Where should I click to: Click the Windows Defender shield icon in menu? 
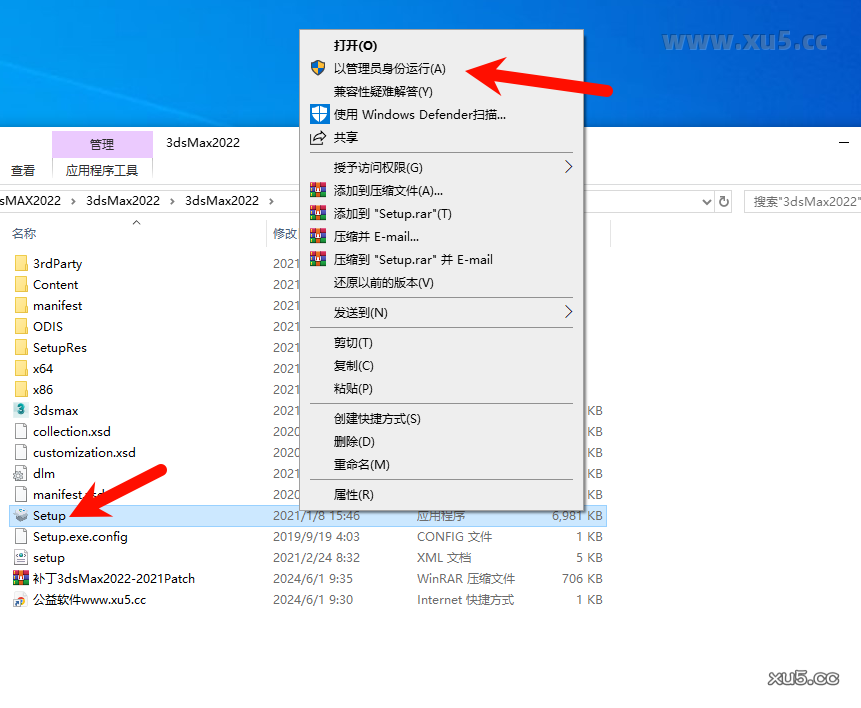coord(319,114)
